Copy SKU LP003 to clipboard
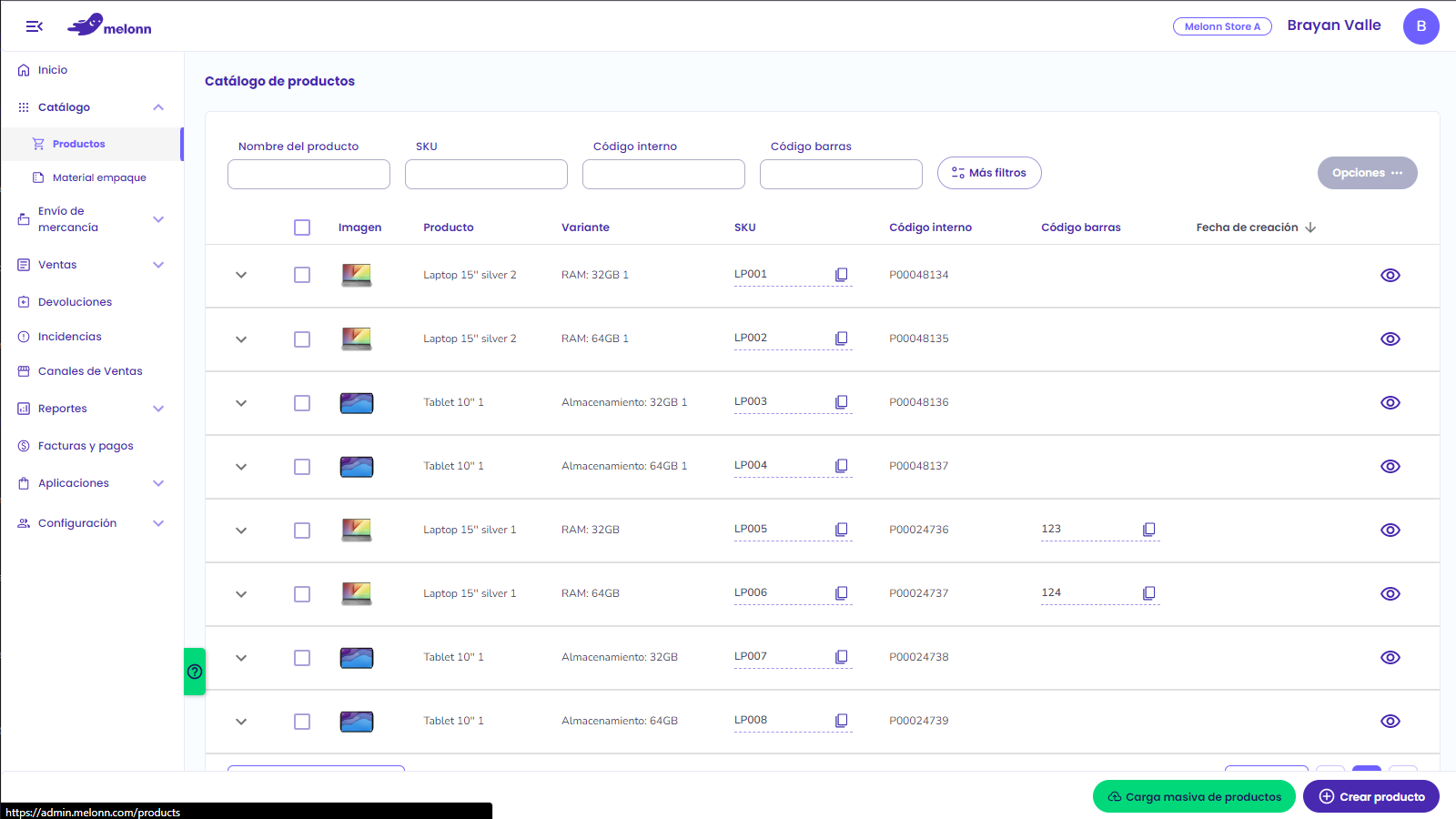Image resolution: width=1456 pixels, height=819 pixels. (x=842, y=402)
